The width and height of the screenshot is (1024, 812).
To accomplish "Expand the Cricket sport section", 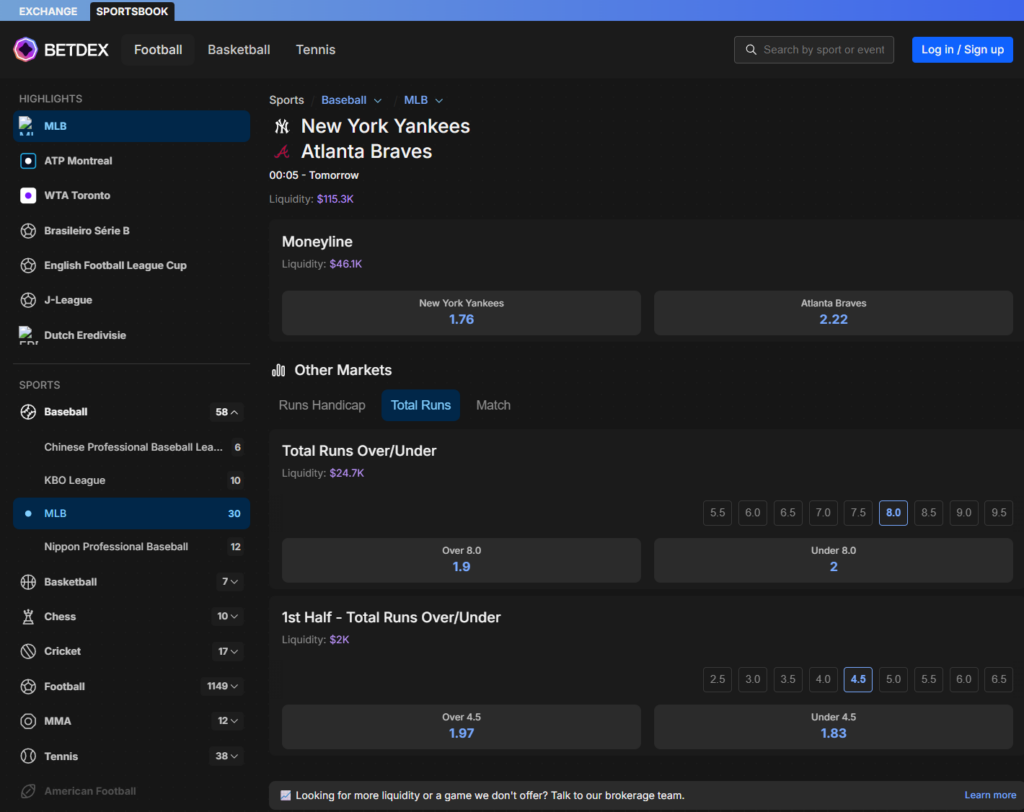I will pyautogui.click(x=228, y=651).
